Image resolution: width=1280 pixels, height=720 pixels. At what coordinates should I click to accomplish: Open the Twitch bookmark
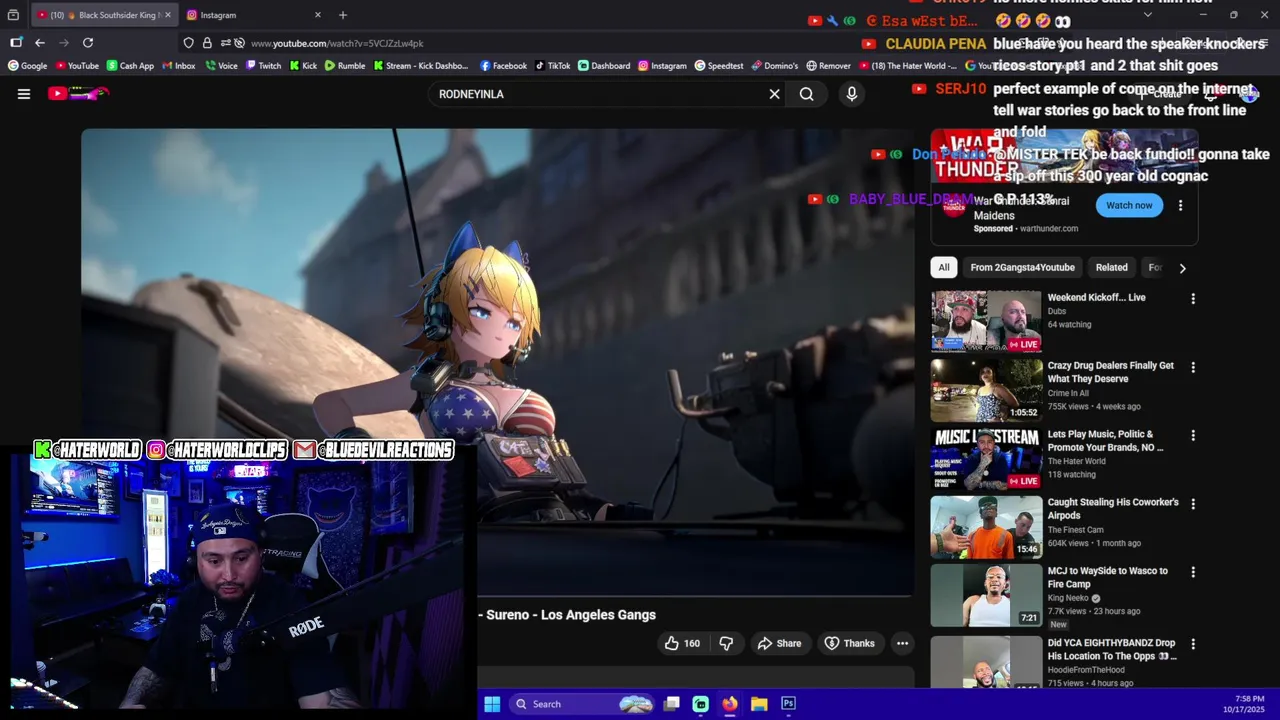tap(263, 66)
